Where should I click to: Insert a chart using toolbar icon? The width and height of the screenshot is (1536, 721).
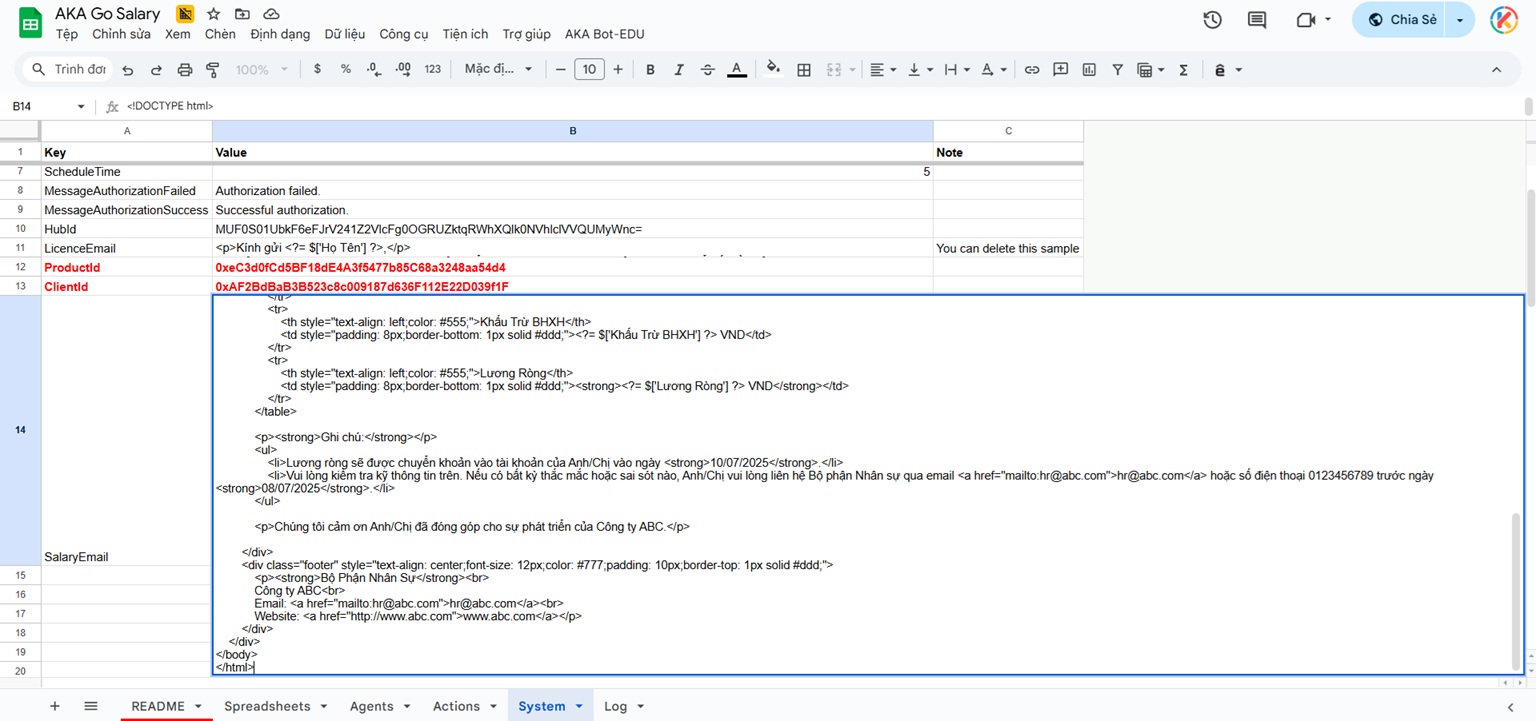[x=1089, y=70]
